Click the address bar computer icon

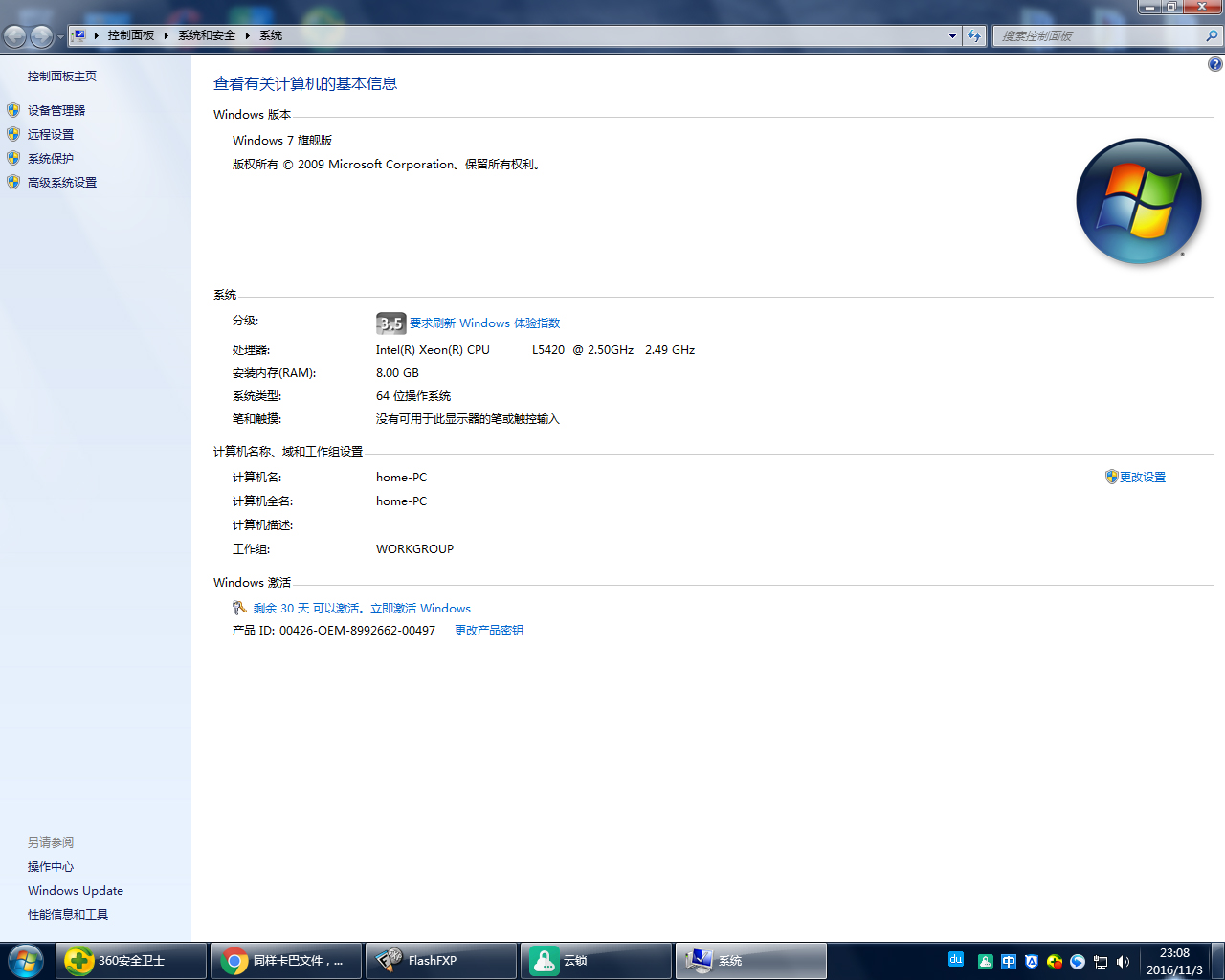[x=79, y=35]
